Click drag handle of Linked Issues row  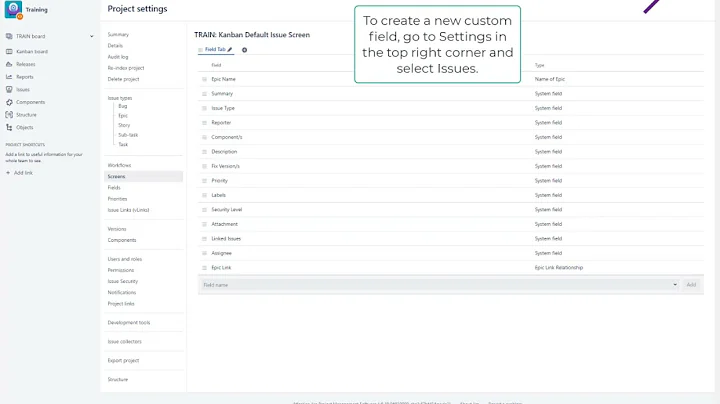coord(204,239)
